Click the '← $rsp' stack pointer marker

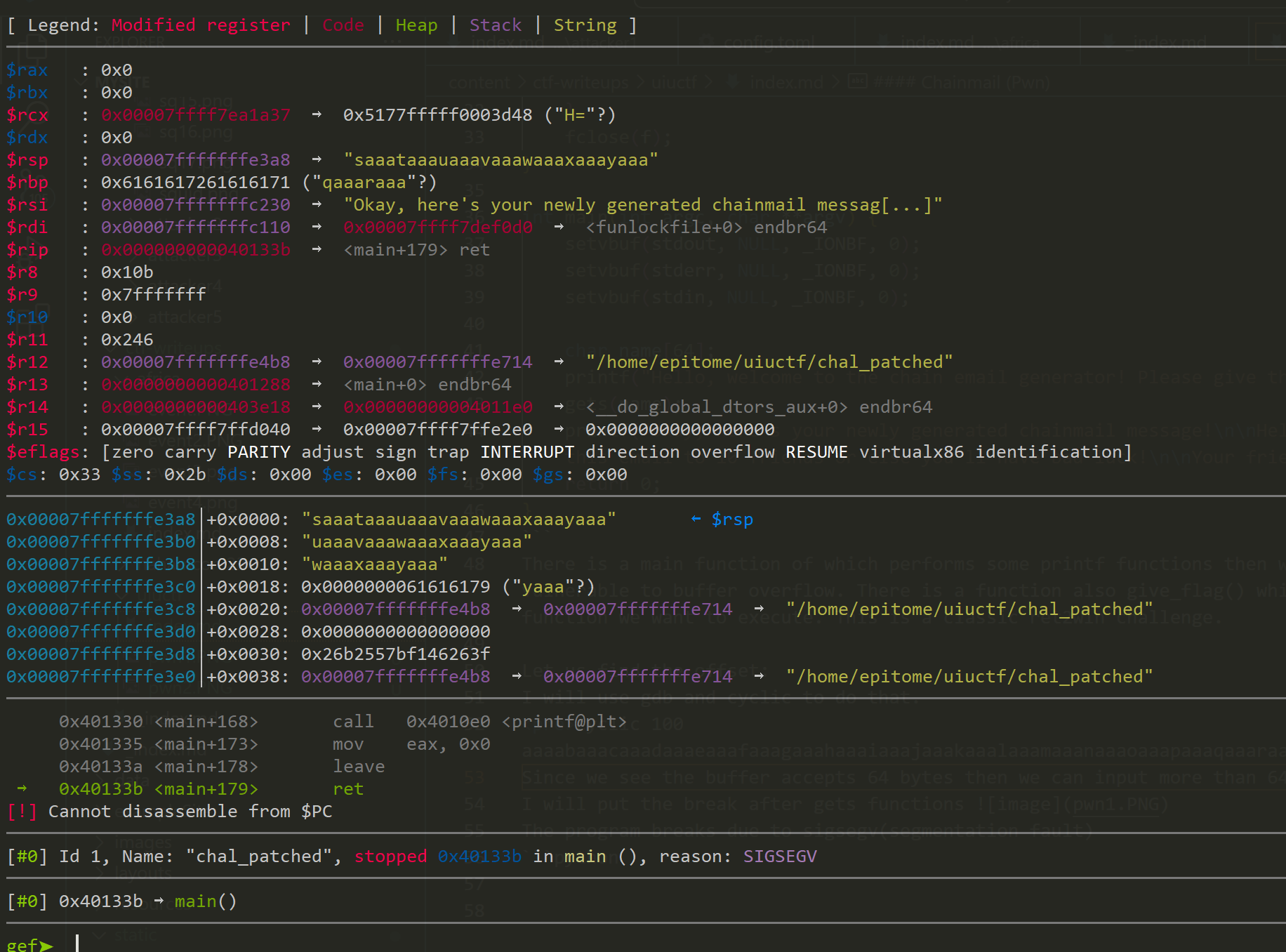pyautogui.click(x=722, y=520)
